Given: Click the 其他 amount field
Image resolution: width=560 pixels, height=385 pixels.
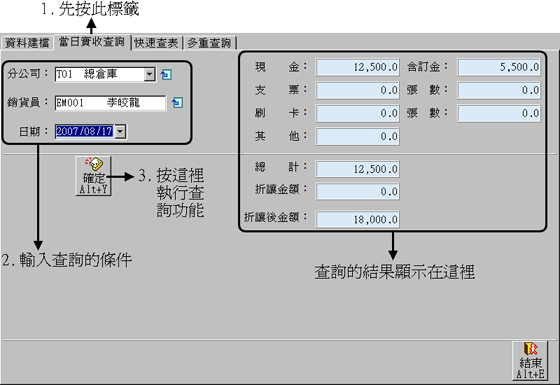Looking at the screenshot, I should 357,136.
